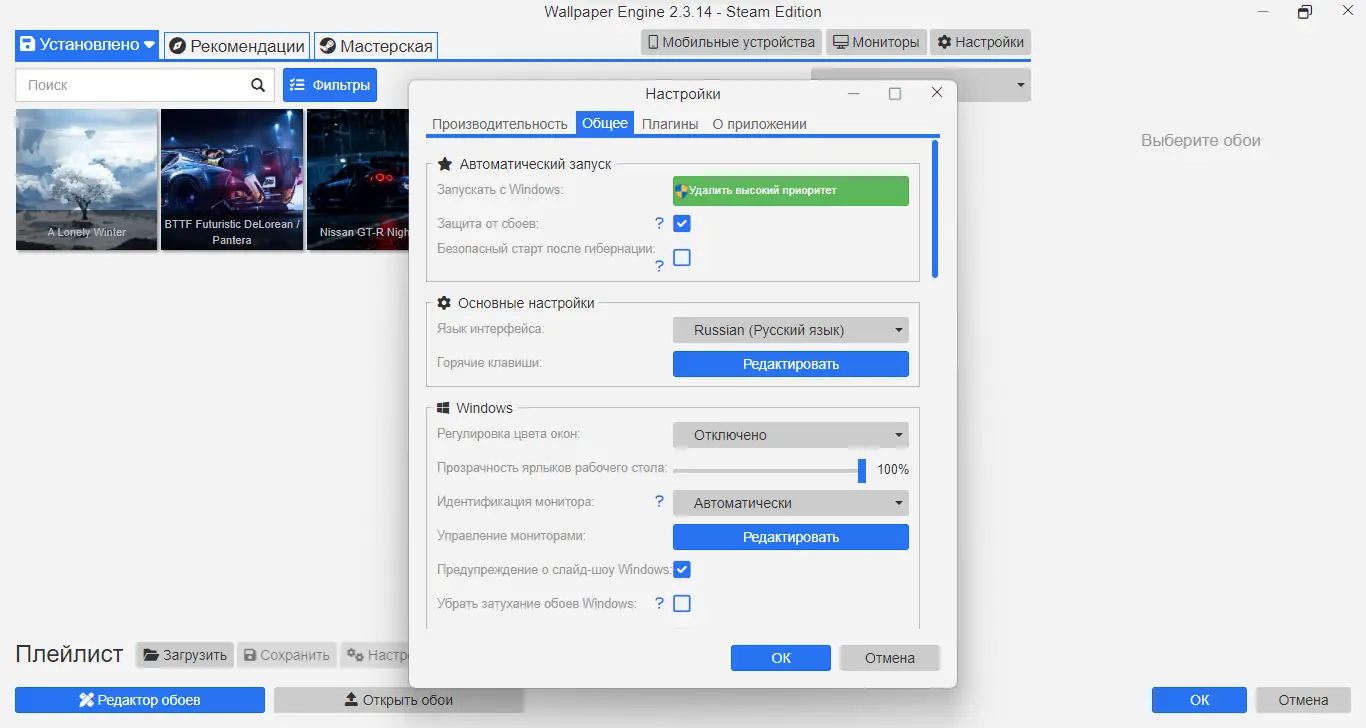Click the 100% transparency value

[893, 469]
